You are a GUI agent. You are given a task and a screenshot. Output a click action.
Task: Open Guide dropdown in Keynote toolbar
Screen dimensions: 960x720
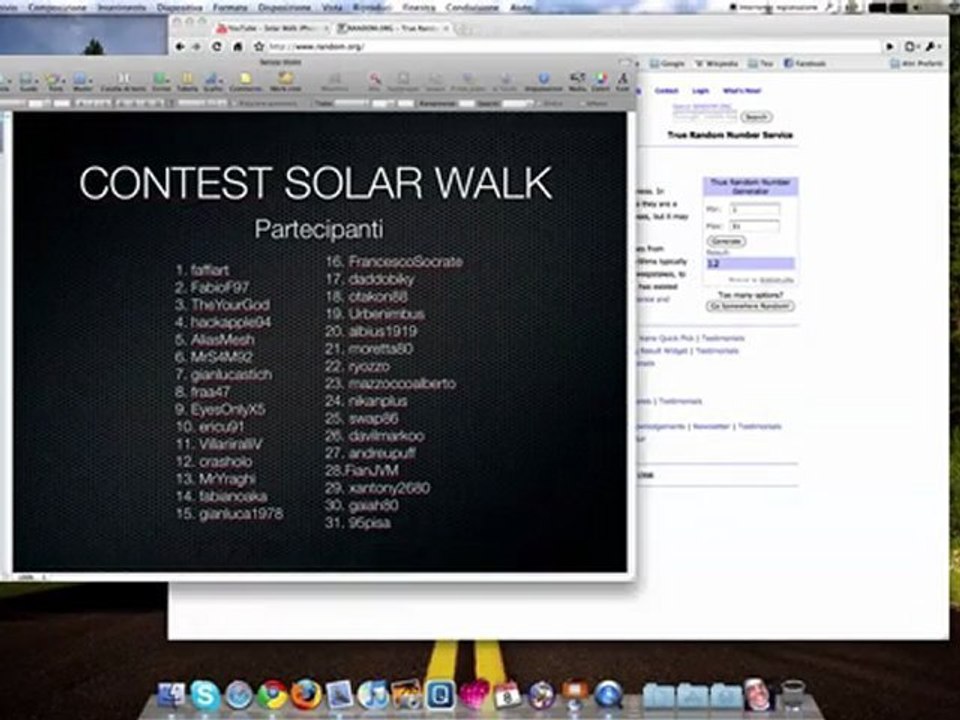pos(28,82)
